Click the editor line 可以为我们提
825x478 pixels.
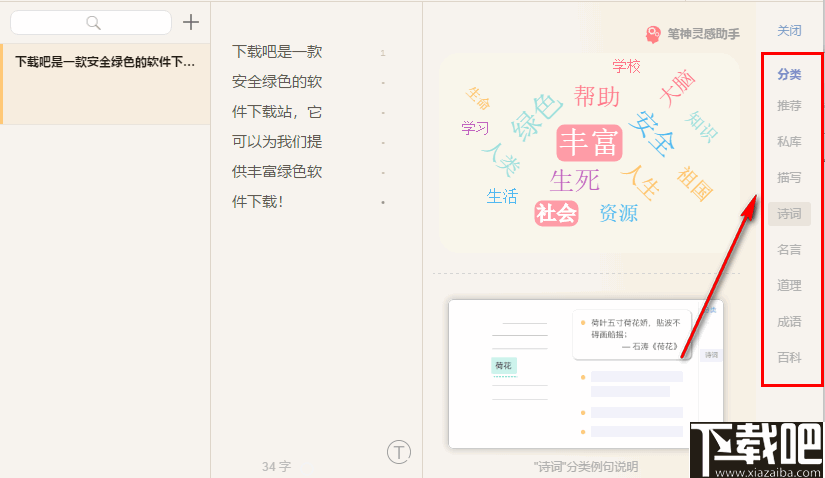tap(277, 142)
